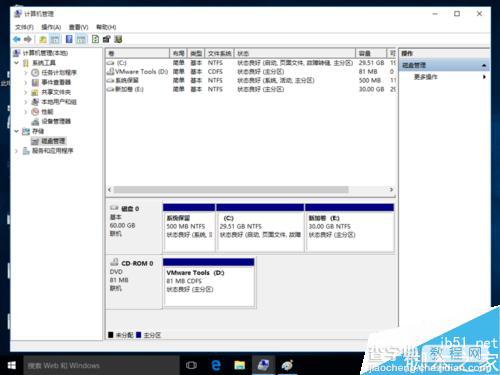Collapse the 系统工具 tree node
Image resolution: width=500 pixels, height=375 pixels.
[x=17, y=63]
